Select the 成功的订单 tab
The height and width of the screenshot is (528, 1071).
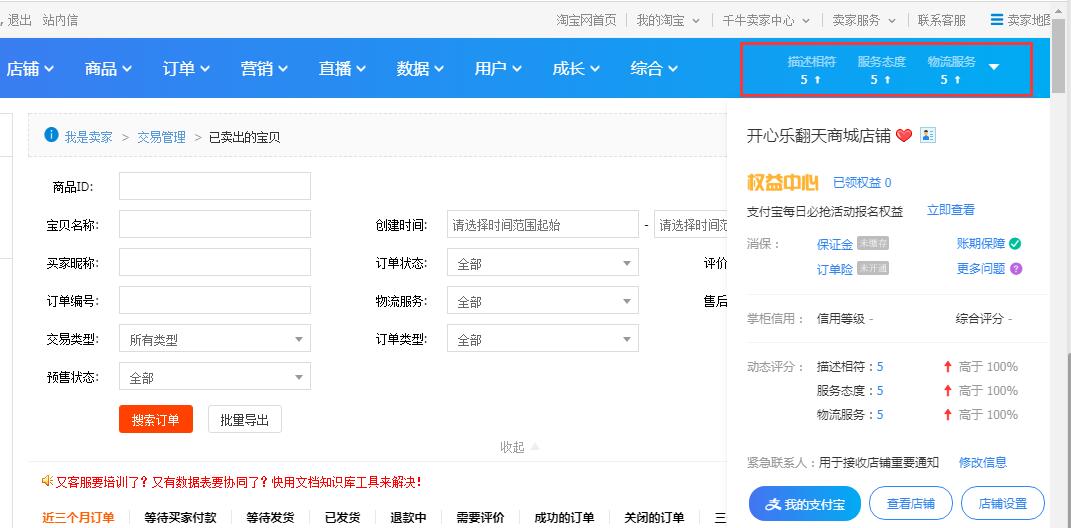click(564, 518)
